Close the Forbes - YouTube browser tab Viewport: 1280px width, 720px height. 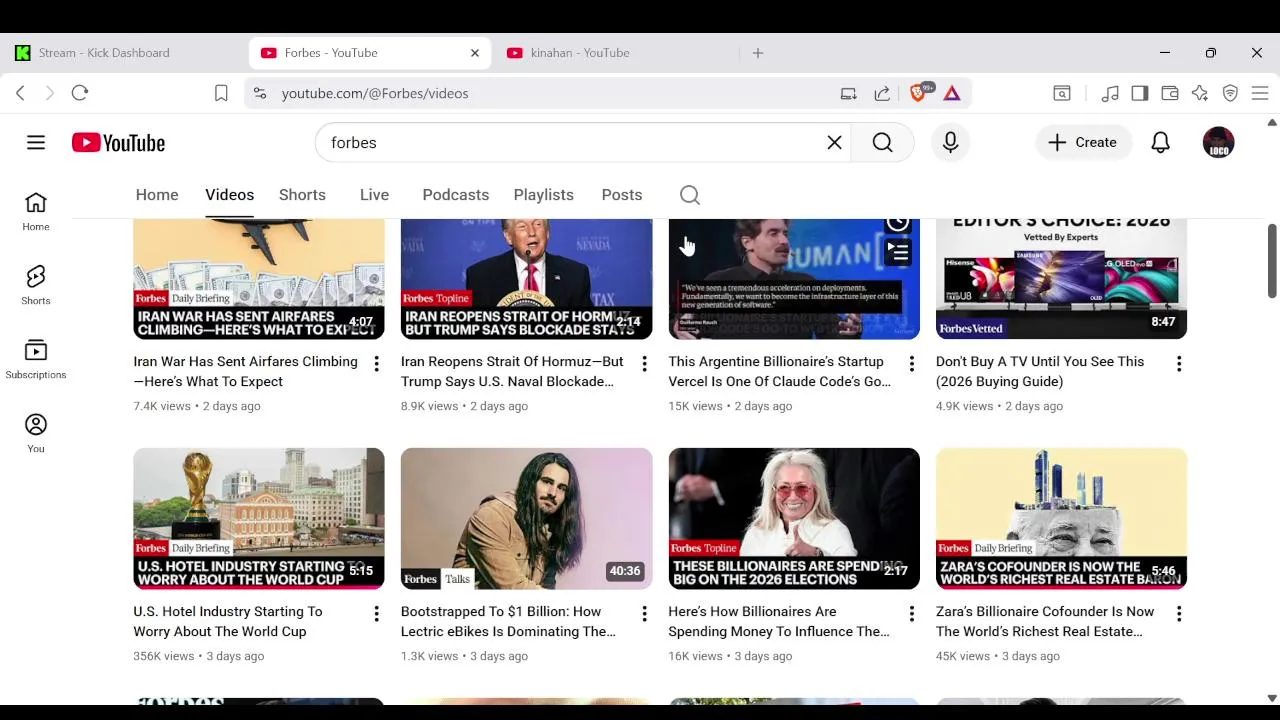(475, 53)
